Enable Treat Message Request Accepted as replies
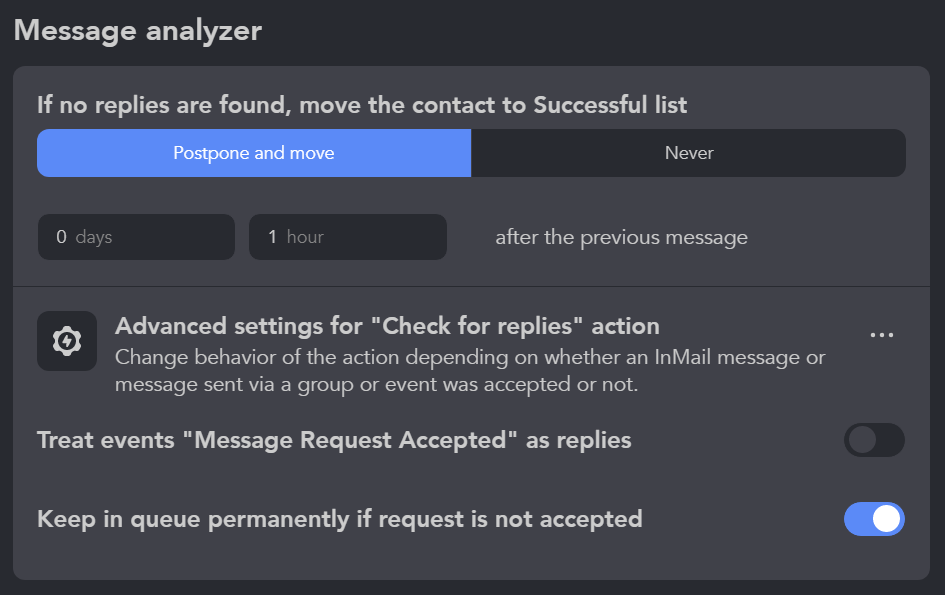 [874, 440]
